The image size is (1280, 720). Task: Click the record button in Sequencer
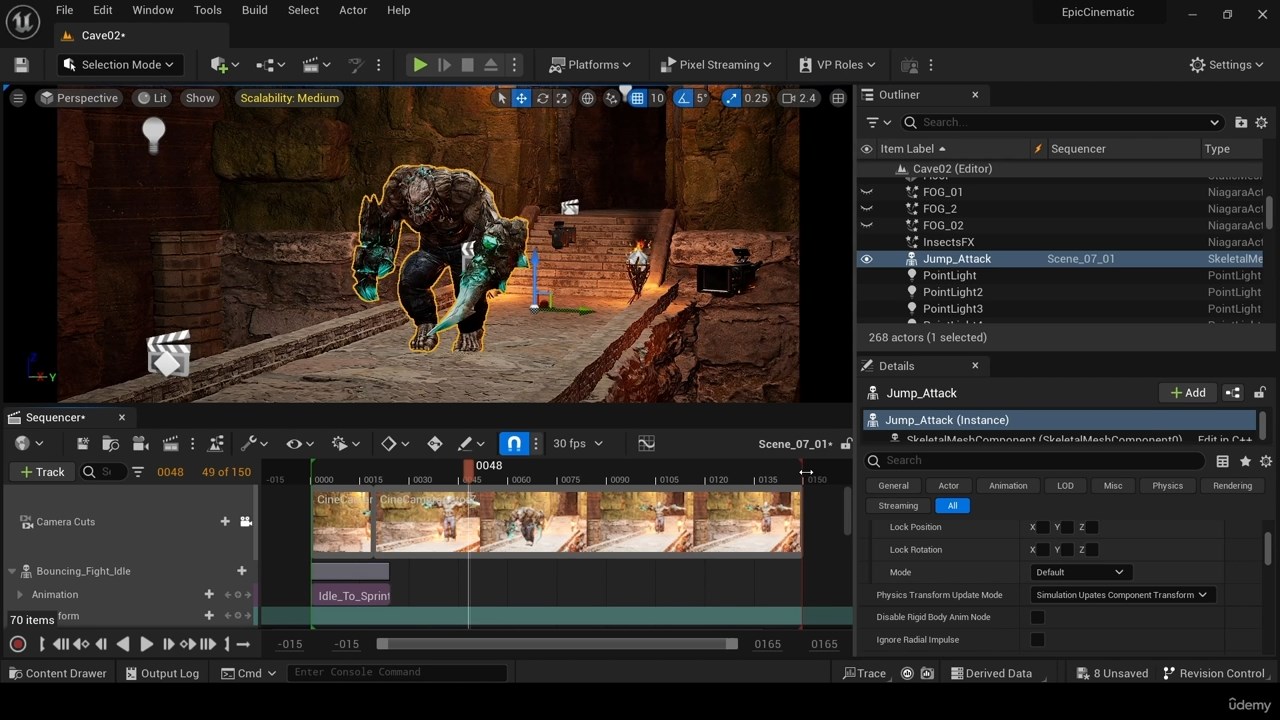click(x=18, y=645)
